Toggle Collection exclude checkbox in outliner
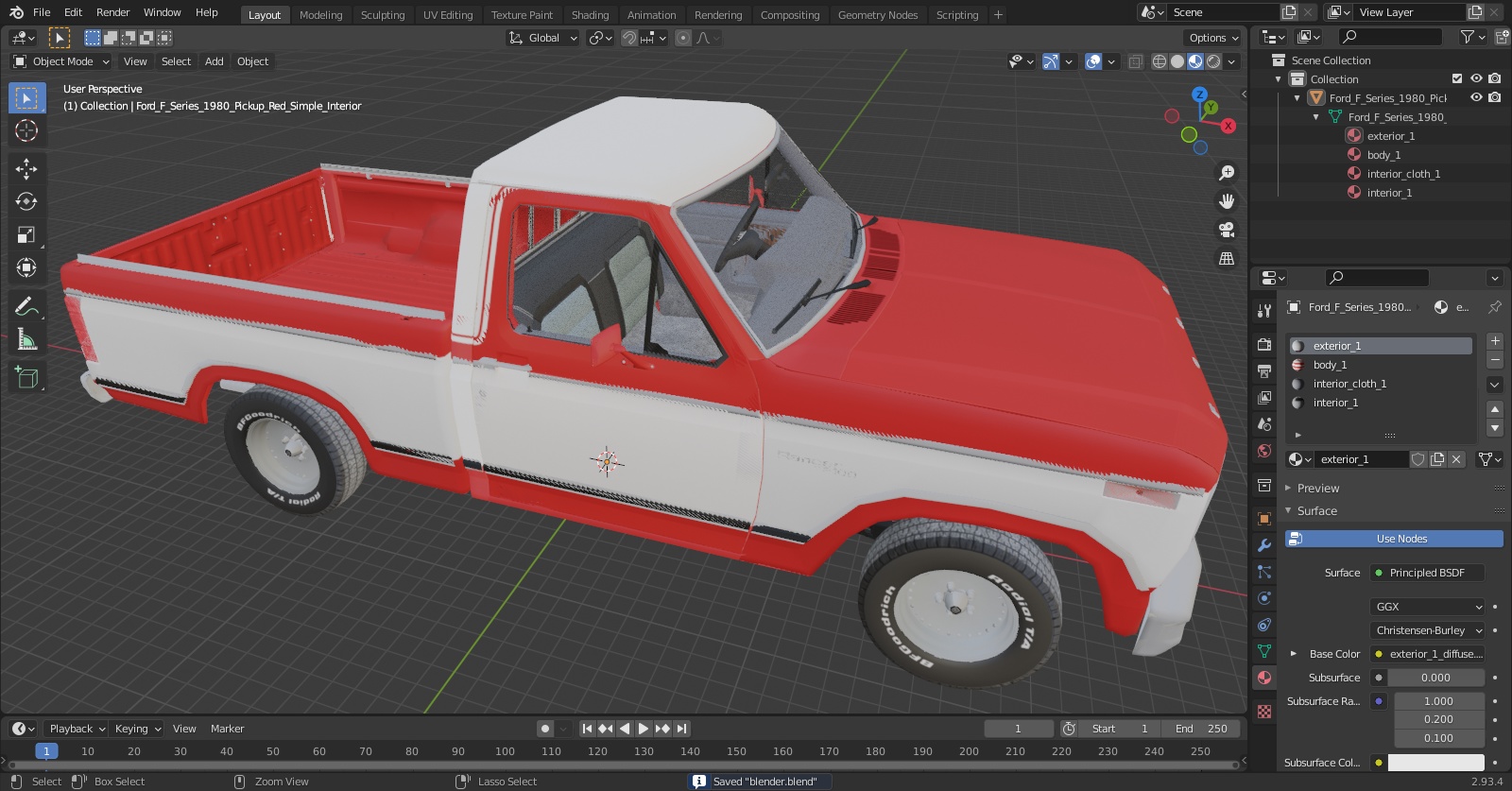Screen dimensions: 1512x791 pyautogui.click(x=1457, y=78)
